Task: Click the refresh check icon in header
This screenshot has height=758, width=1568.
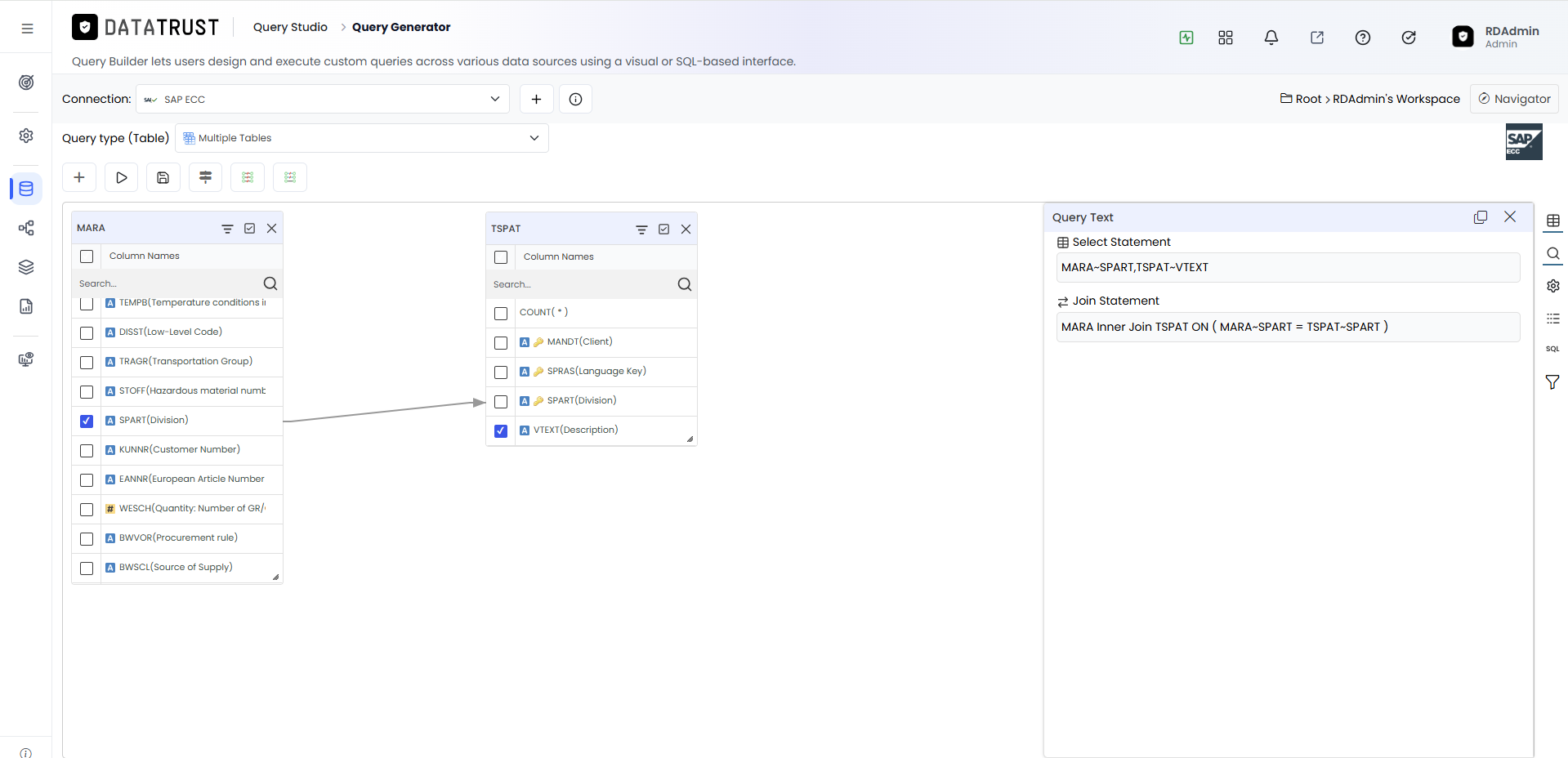Action: [x=1409, y=38]
